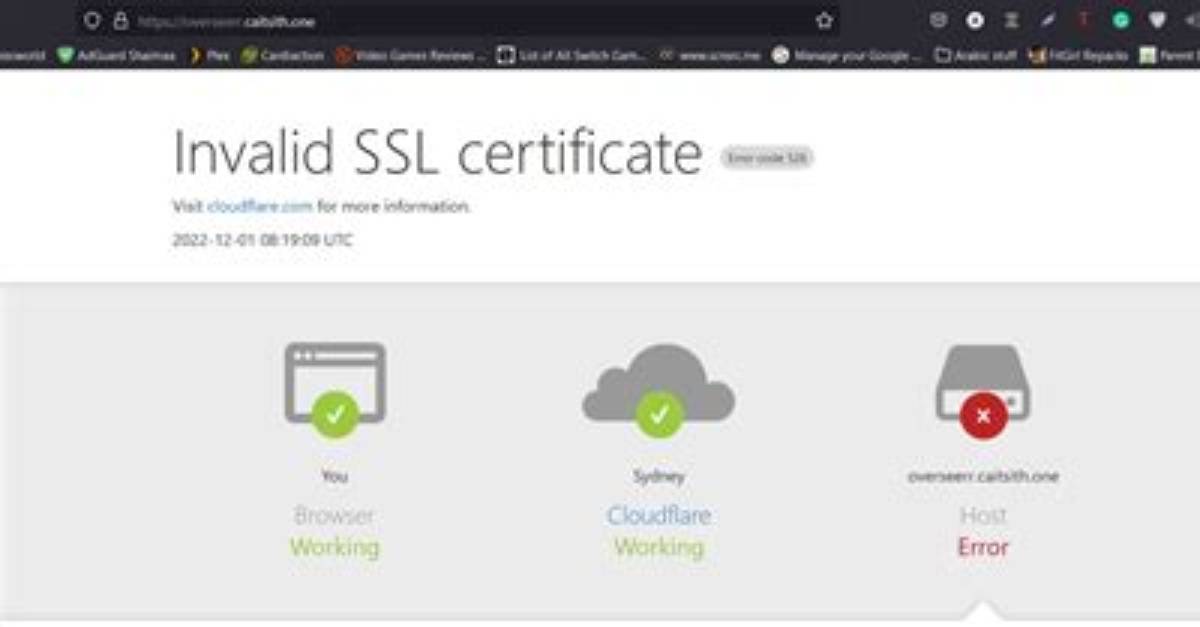Click the white heart shield extension icon

[x=1157, y=20]
